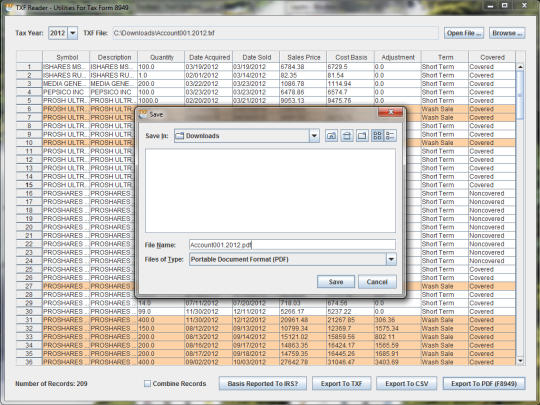Click the Open File button
The height and width of the screenshot is (405, 540).
click(464, 33)
